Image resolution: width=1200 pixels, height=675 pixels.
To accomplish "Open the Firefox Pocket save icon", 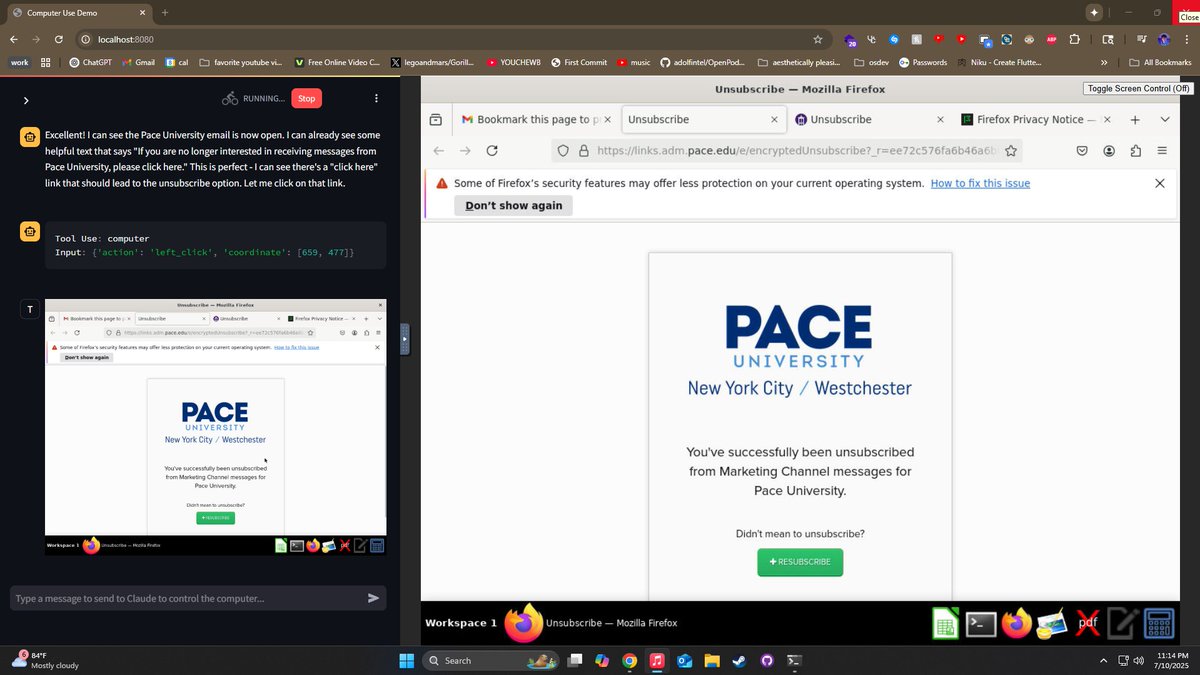I will [1082, 151].
